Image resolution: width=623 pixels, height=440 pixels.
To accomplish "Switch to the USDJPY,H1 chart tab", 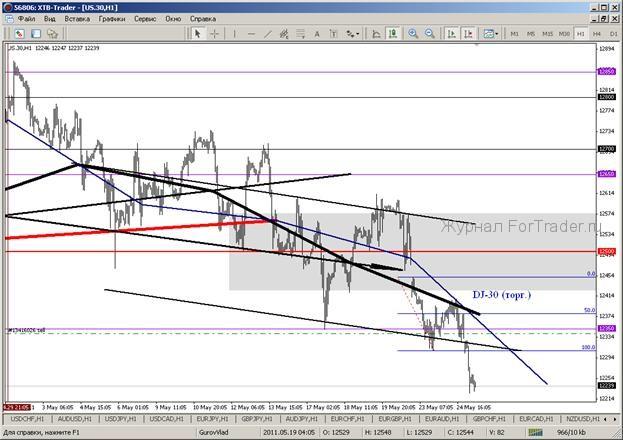I will tap(120, 419).
